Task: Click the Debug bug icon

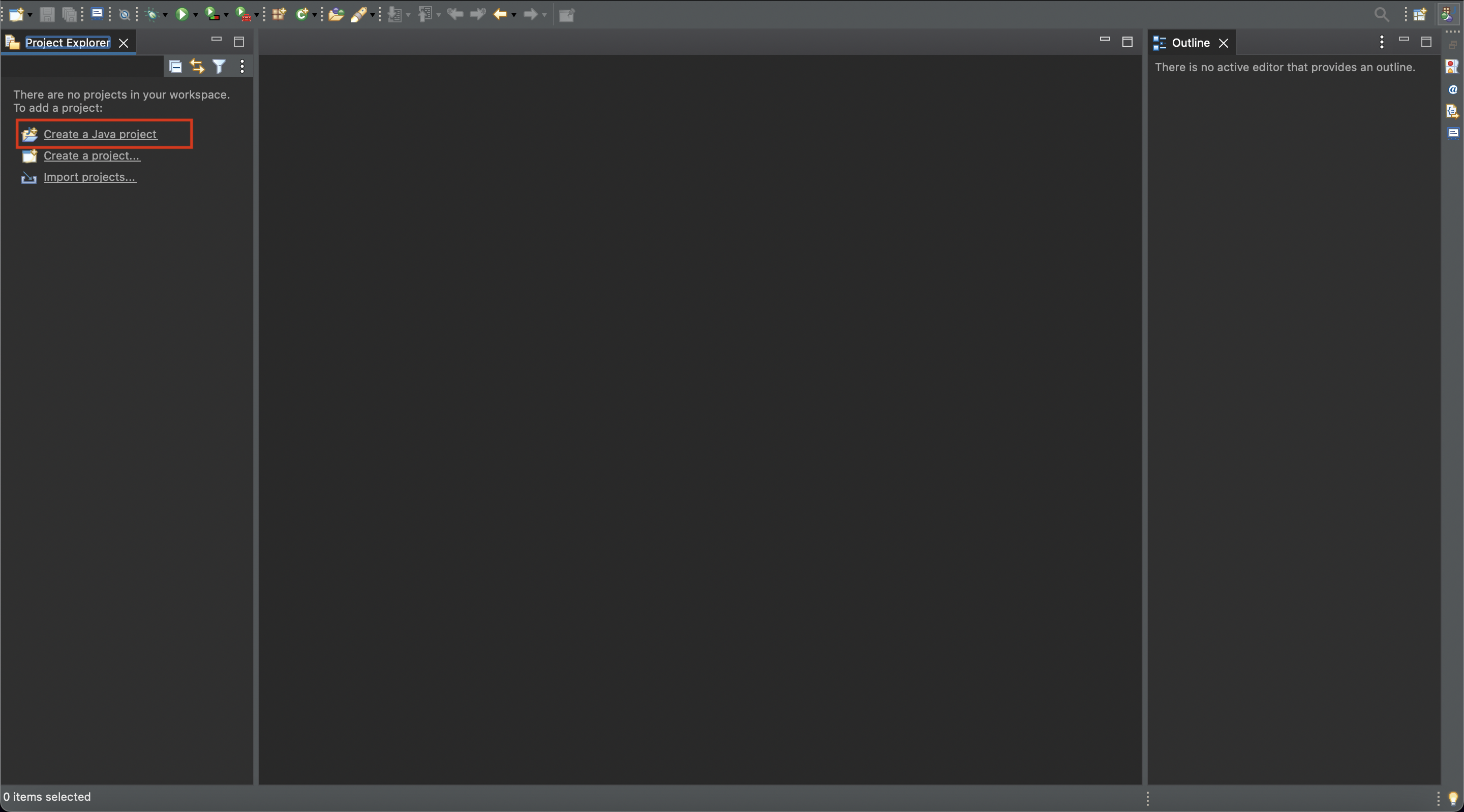Action: [x=152, y=15]
